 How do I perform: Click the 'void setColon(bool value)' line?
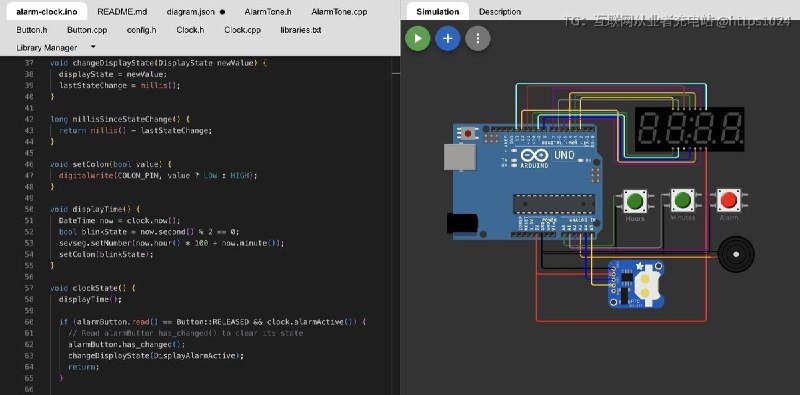pos(111,164)
